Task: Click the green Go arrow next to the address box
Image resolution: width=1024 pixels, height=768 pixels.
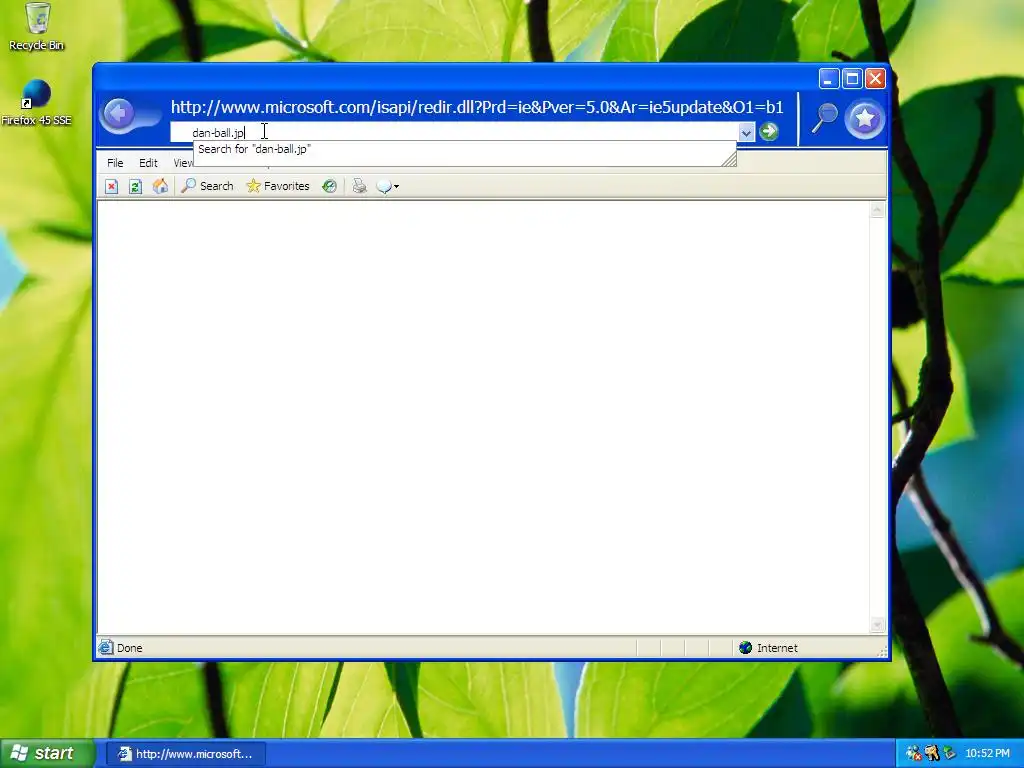Action: tap(769, 132)
